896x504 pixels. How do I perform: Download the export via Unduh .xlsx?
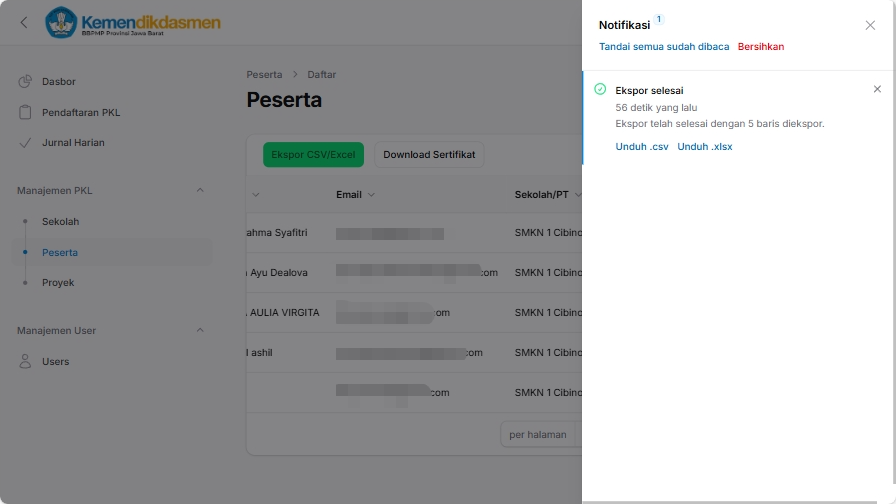tap(705, 147)
